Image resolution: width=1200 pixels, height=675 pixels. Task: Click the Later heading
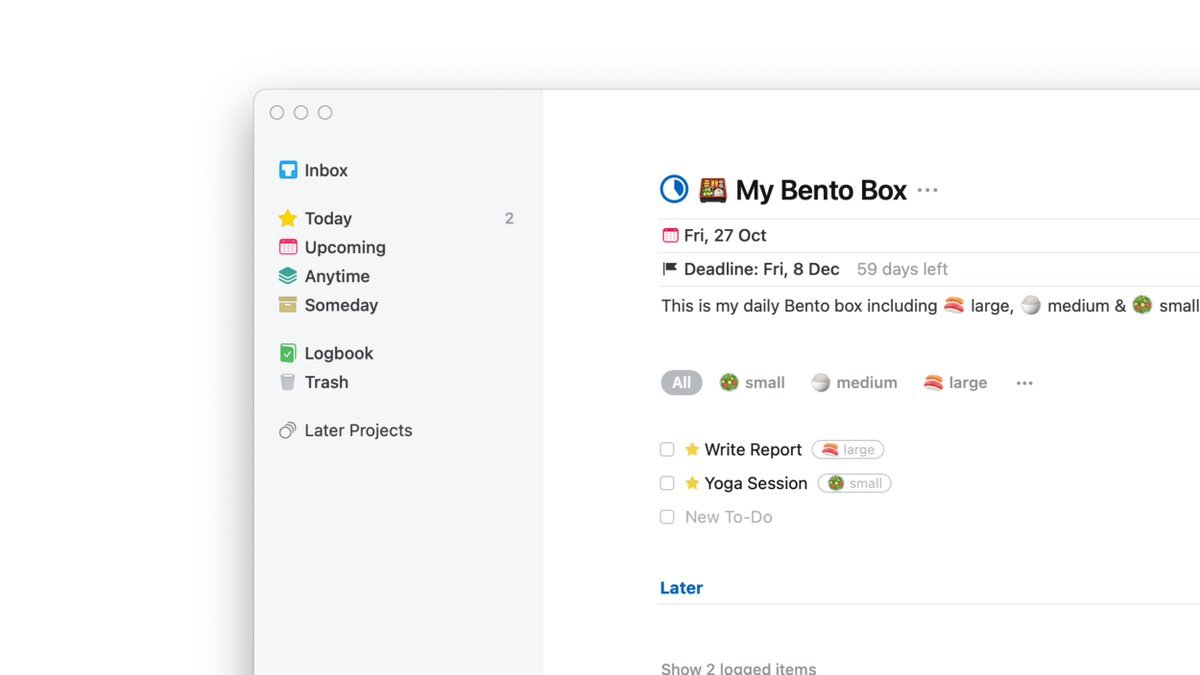pyautogui.click(x=681, y=588)
